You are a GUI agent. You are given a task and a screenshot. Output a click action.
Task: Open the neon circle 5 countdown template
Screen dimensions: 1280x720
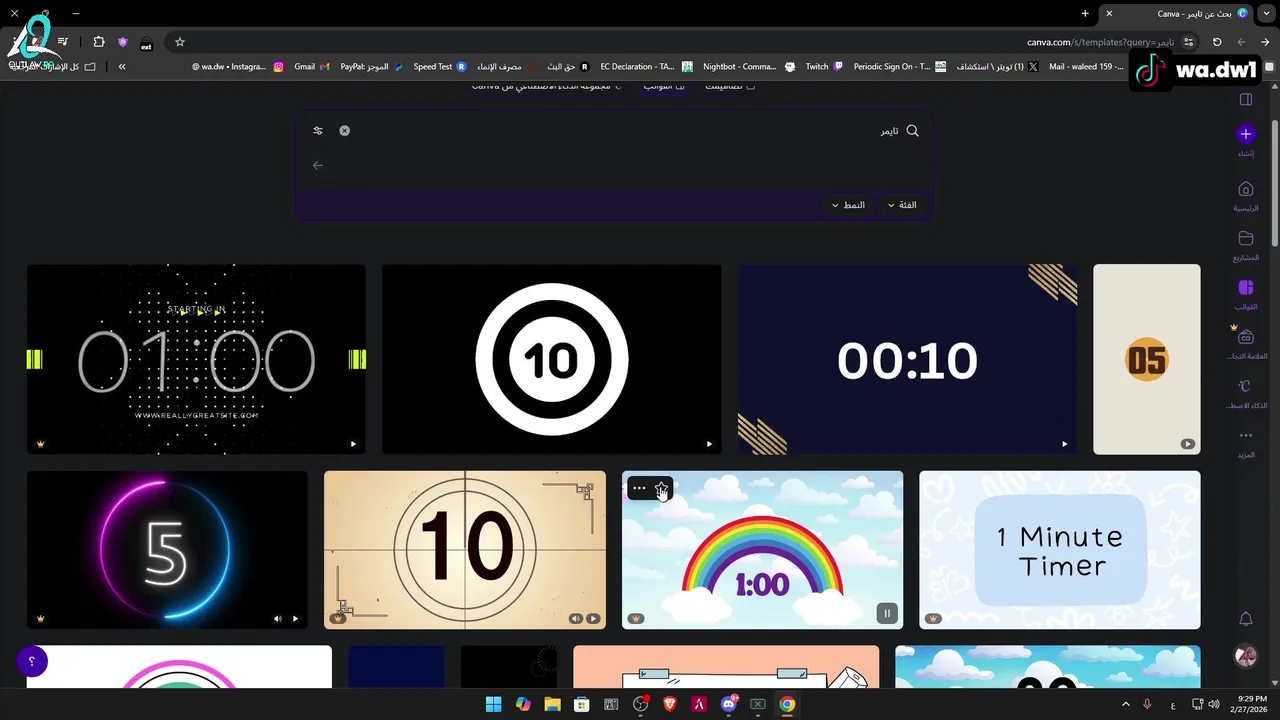(167, 550)
